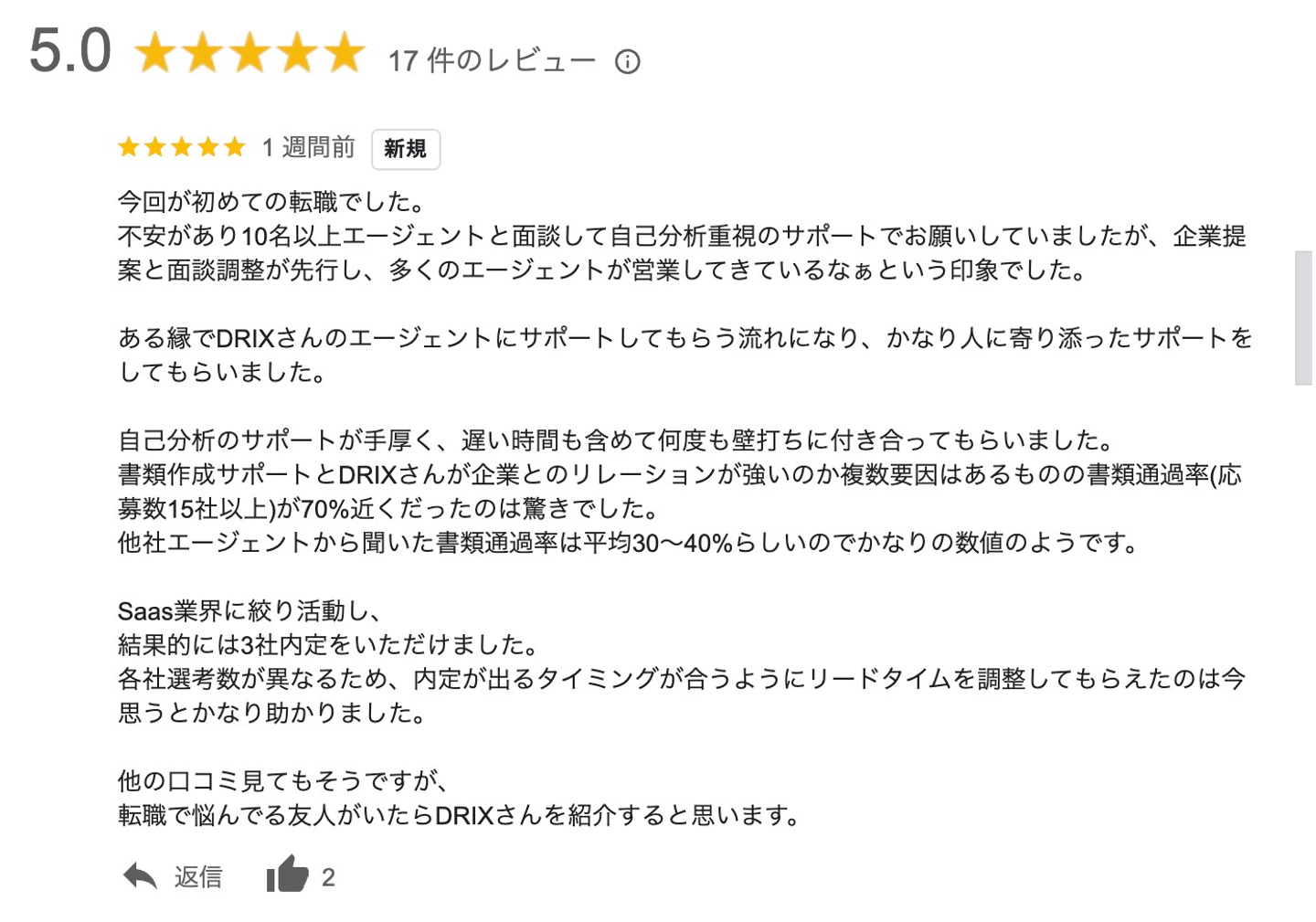
Task: Click the last small star of the review
Action: click(235, 147)
